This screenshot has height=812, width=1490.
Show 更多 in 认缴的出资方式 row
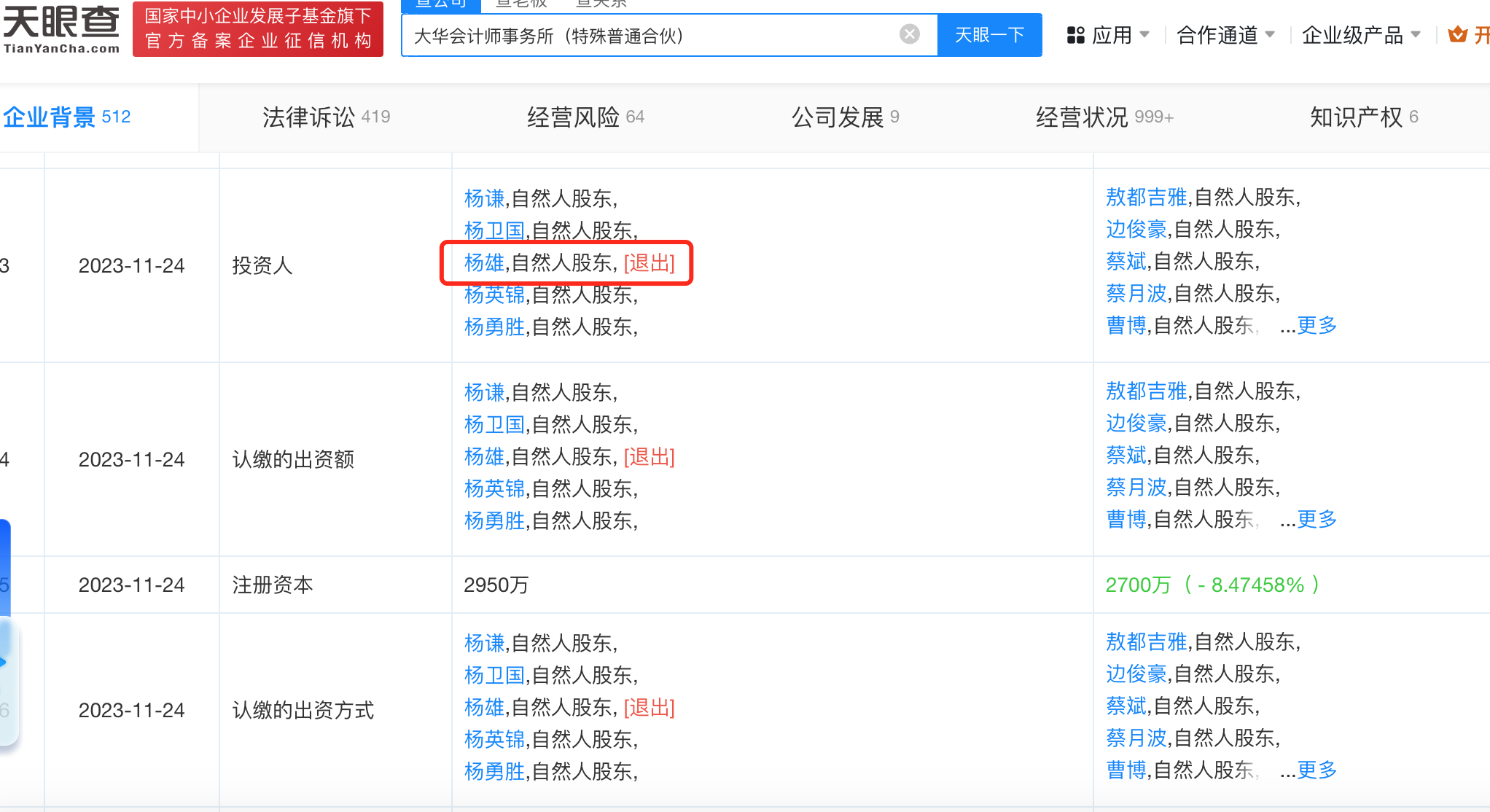[x=1317, y=770]
